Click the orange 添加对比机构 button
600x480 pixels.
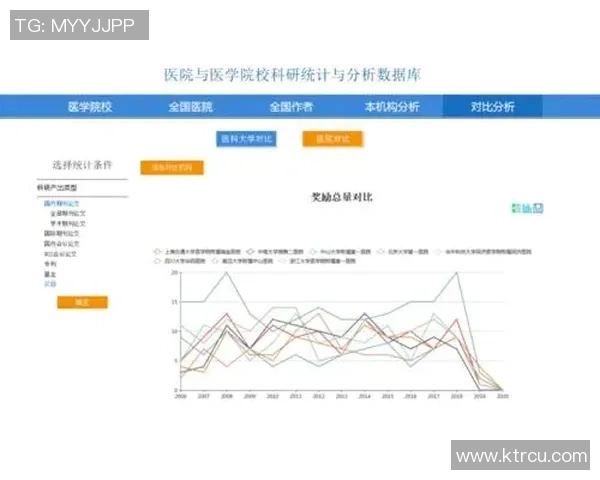click(x=172, y=168)
